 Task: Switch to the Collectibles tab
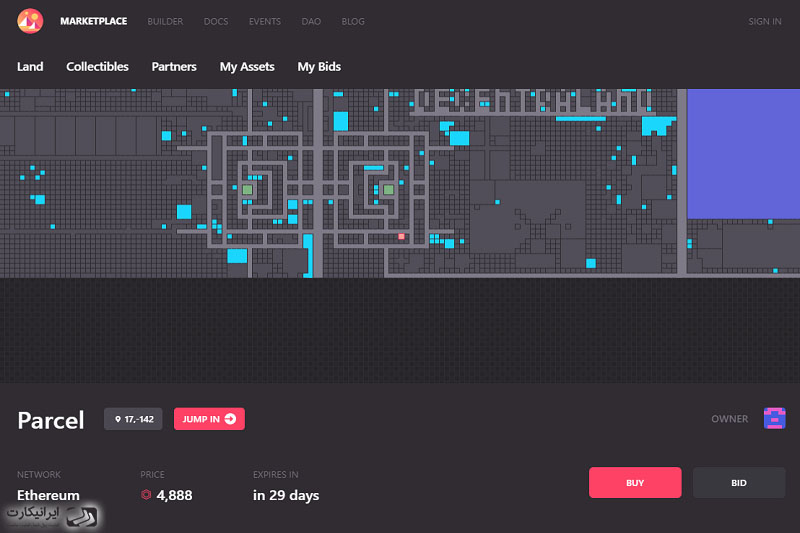click(97, 67)
